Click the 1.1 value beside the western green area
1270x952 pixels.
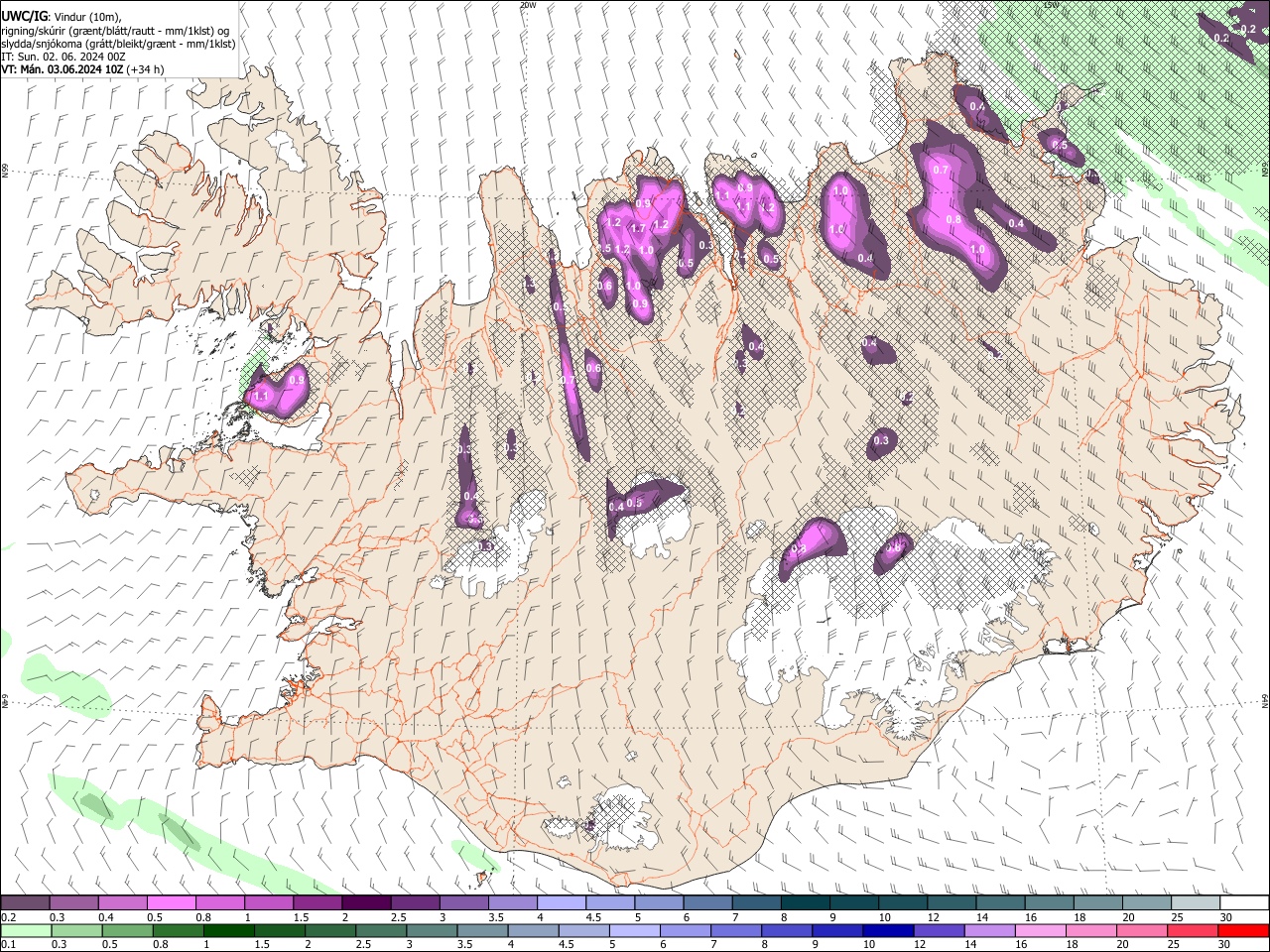coord(261,397)
